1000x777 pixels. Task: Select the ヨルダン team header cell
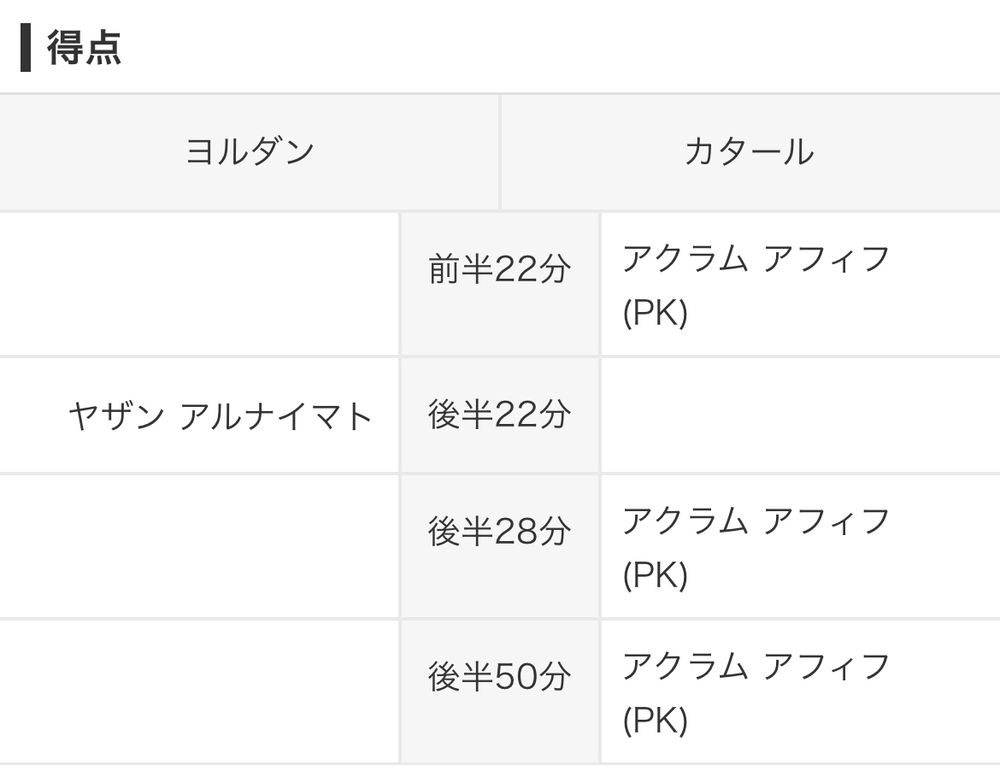pyautogui.click(x=249, y=152)
